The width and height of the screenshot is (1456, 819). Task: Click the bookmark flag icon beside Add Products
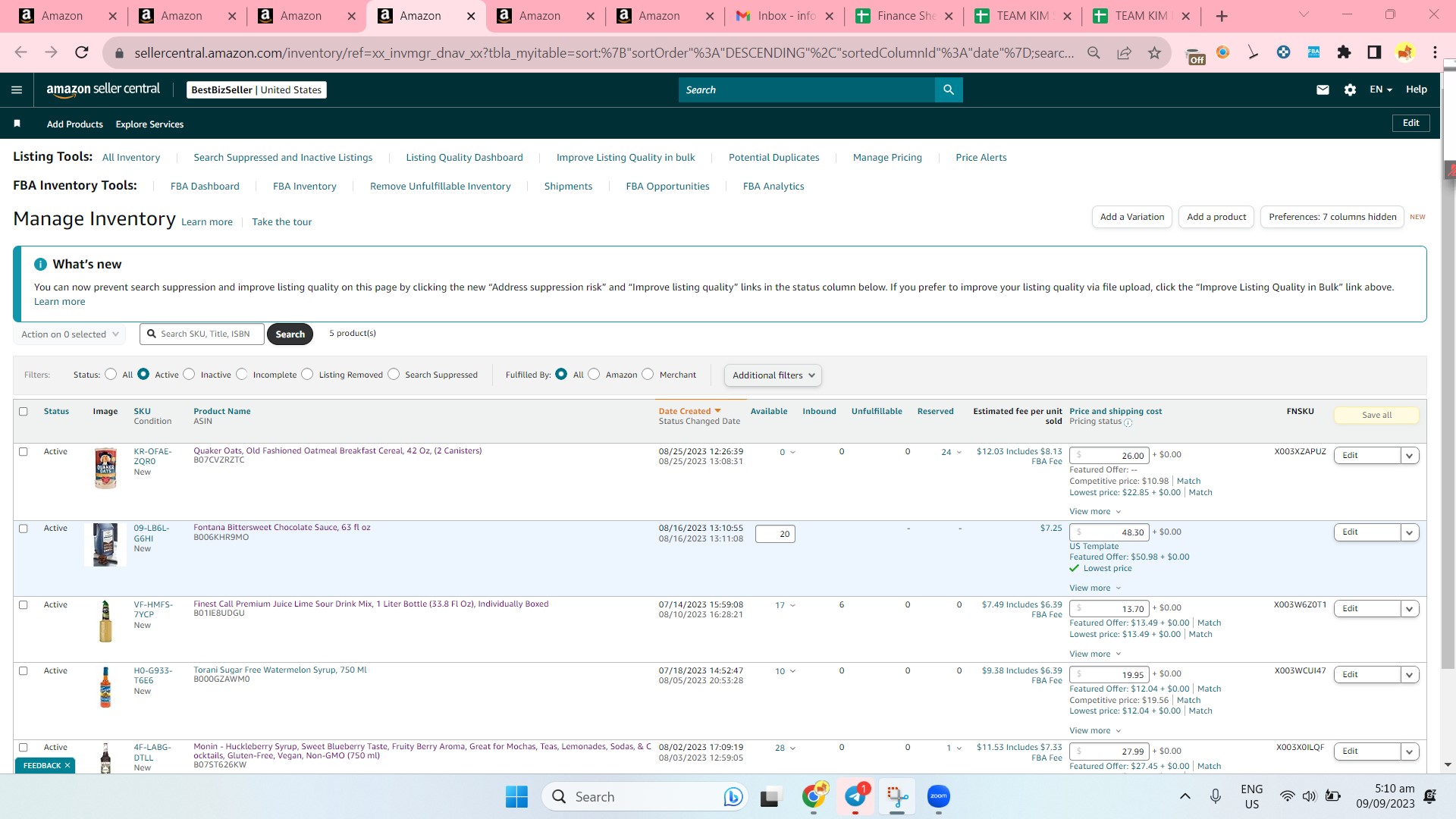click(x=17, y=124)
